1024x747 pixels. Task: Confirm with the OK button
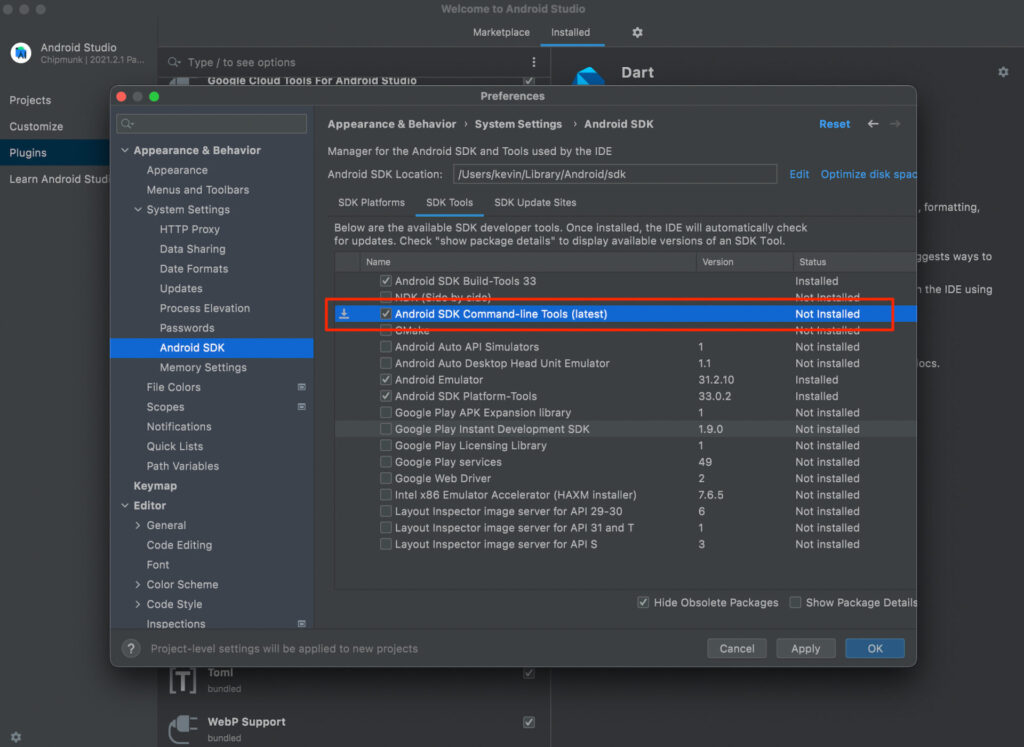pyautogui.click(x=874, y=648)
